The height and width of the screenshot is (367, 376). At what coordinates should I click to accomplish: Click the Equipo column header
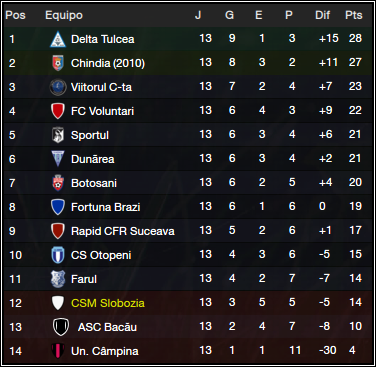click(x=64, y=15)
